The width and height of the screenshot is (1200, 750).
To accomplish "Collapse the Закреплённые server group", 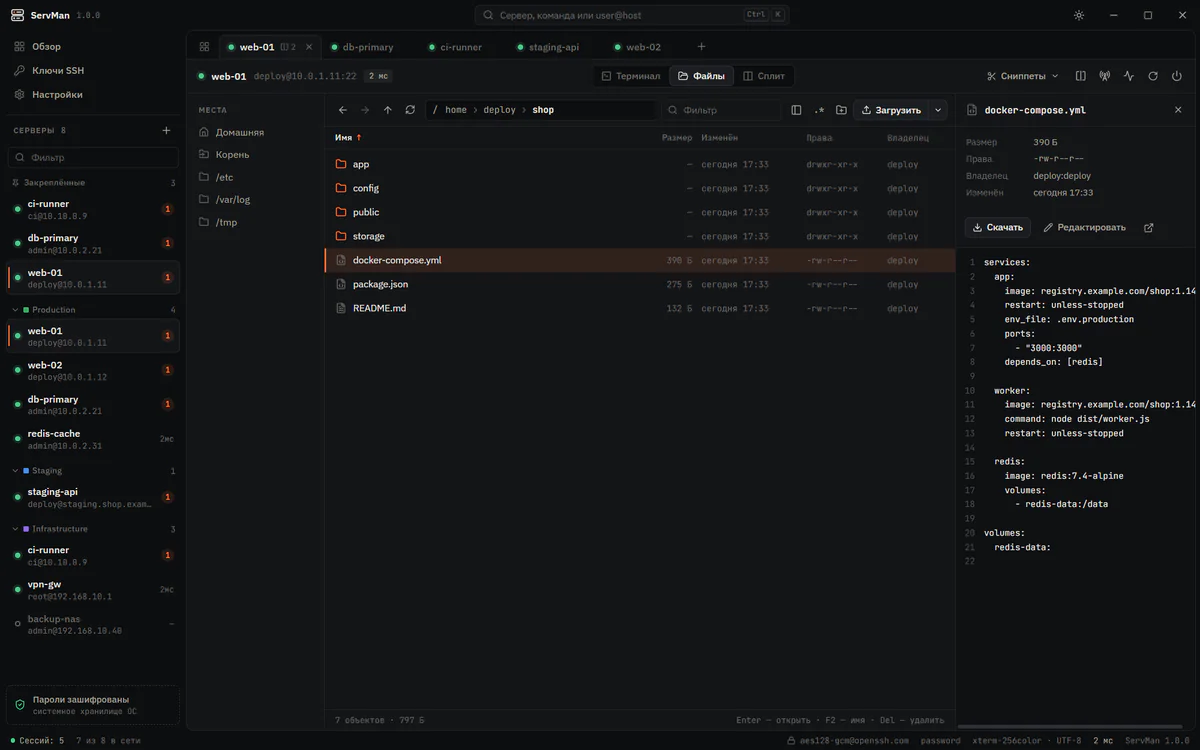I will (x=93, y=183).
